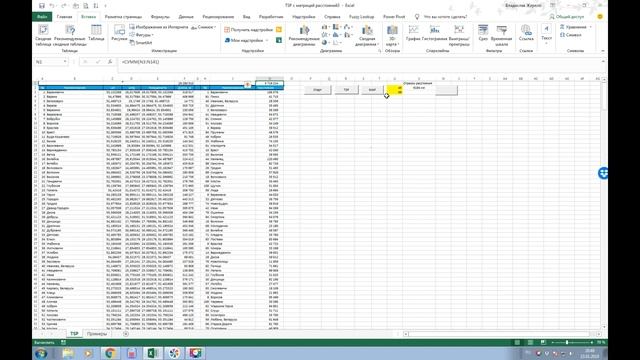
Task: Insert Line sparkline (График)
Action: [413, 33]
